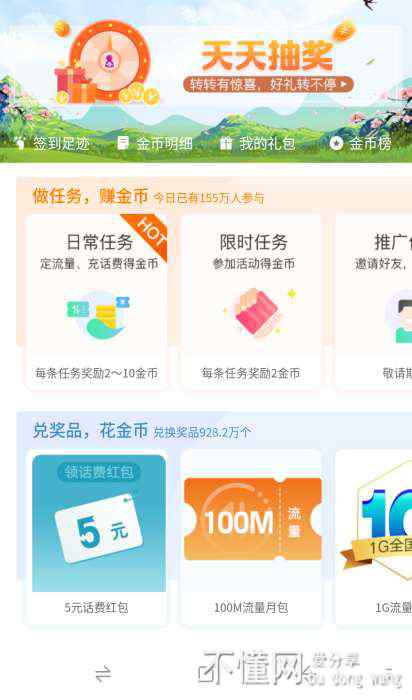412x700 pixels.
Task: Tap the 100M流量月包 caption
Action: click(x=251, y=608)
